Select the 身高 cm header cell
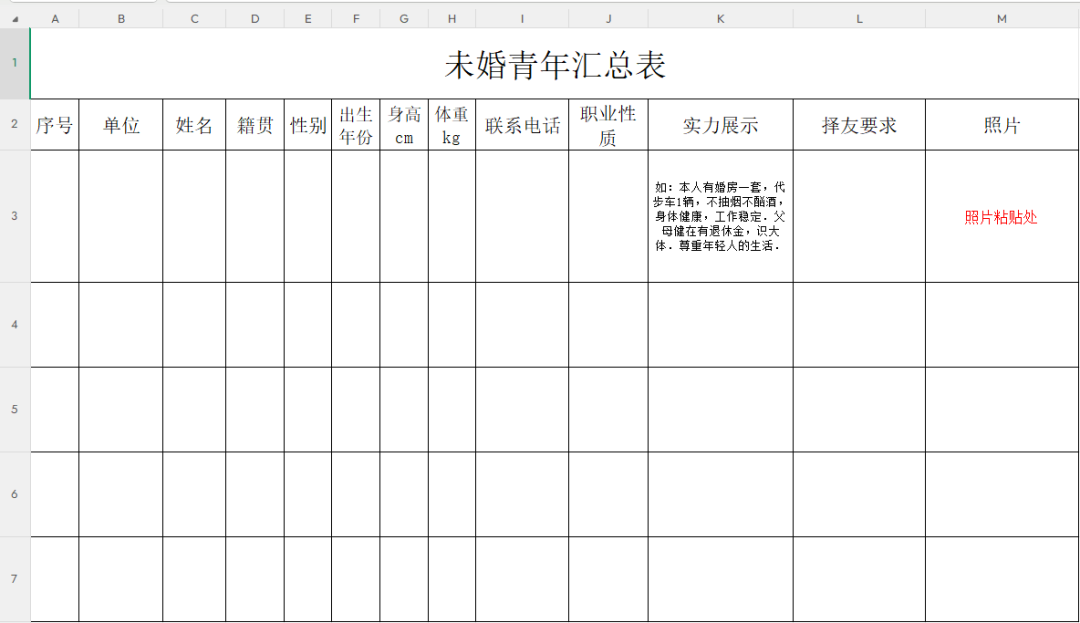The image size is (1080, 623). [x=404, y=125]
